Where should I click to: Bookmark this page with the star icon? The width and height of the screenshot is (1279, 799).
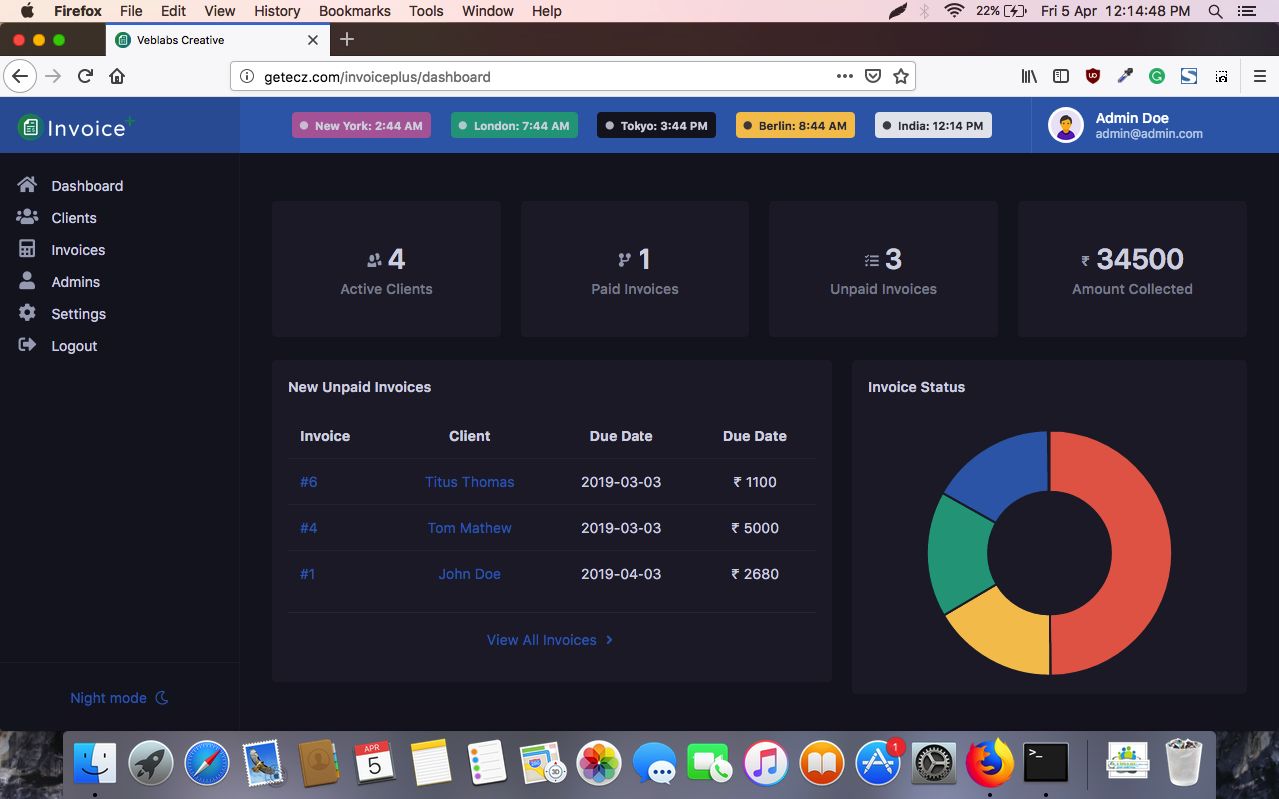click(x=900, y=76)
